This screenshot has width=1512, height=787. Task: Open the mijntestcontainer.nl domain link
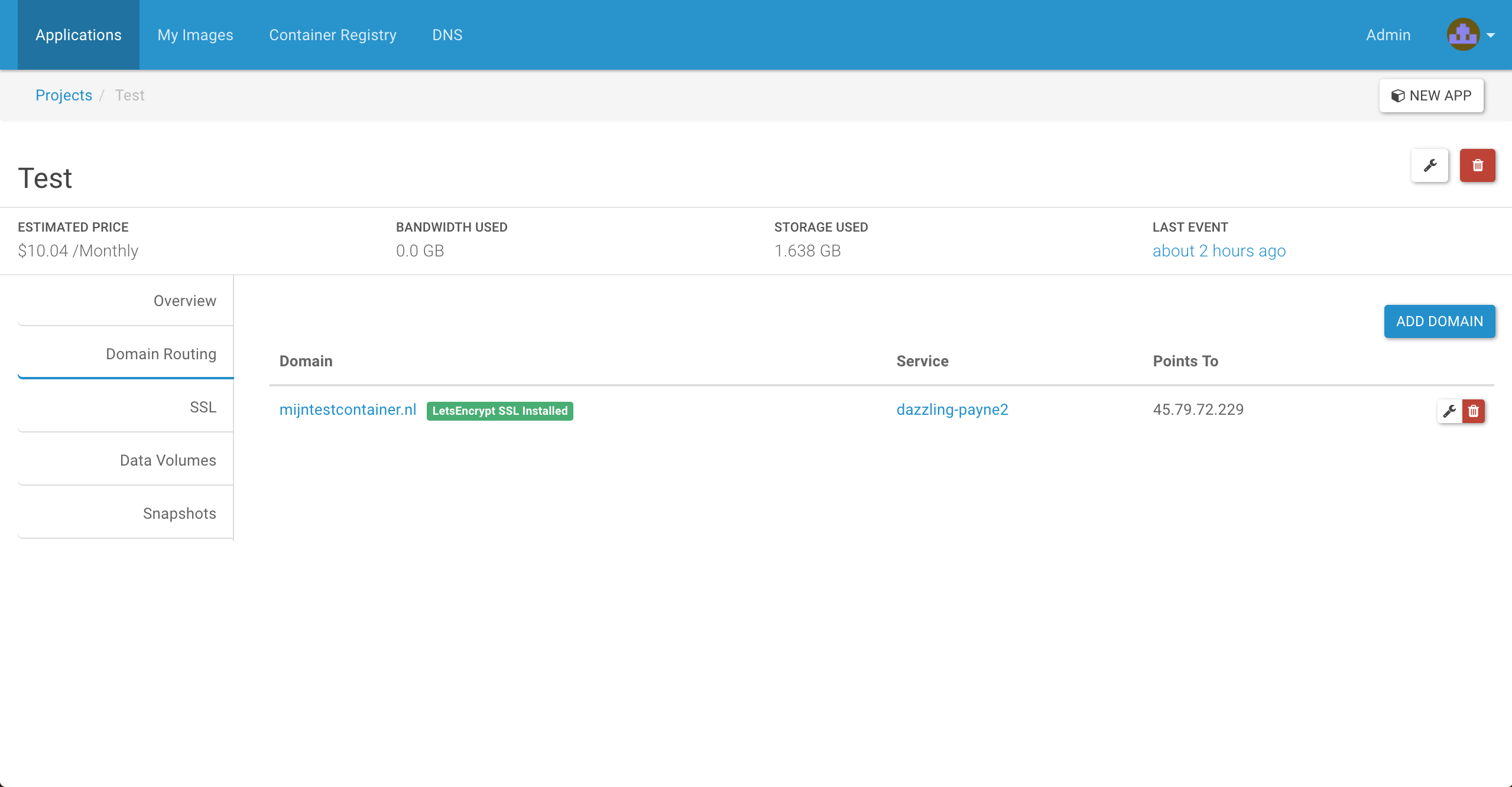(x=348, y=409)
